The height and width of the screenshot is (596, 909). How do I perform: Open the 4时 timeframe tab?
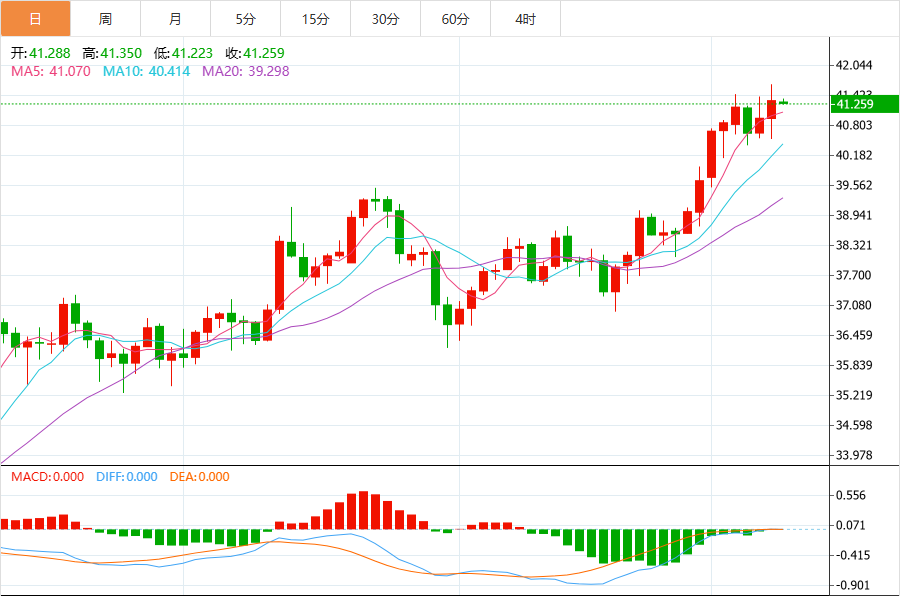(x=526, y=19)
